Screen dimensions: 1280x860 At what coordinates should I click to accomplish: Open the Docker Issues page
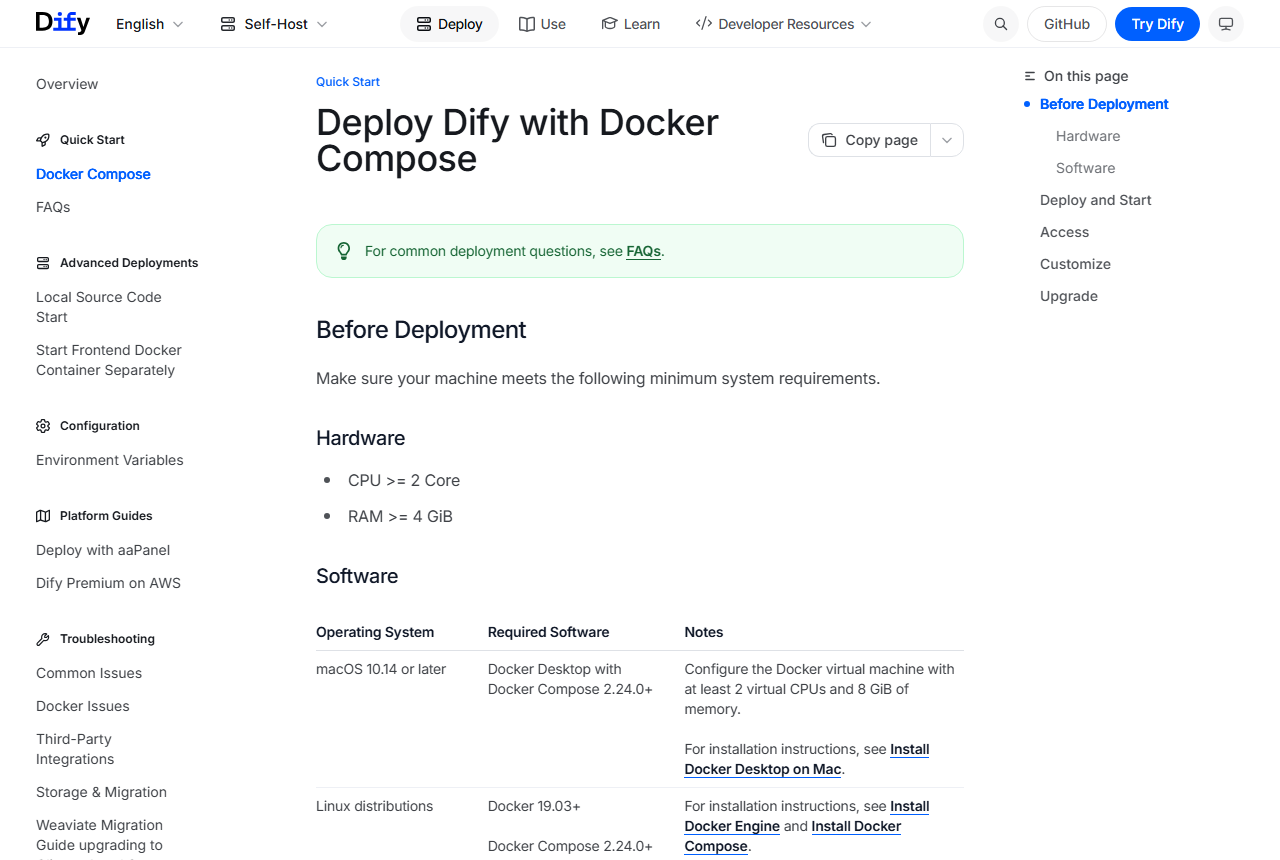click(x=83, y=706)
